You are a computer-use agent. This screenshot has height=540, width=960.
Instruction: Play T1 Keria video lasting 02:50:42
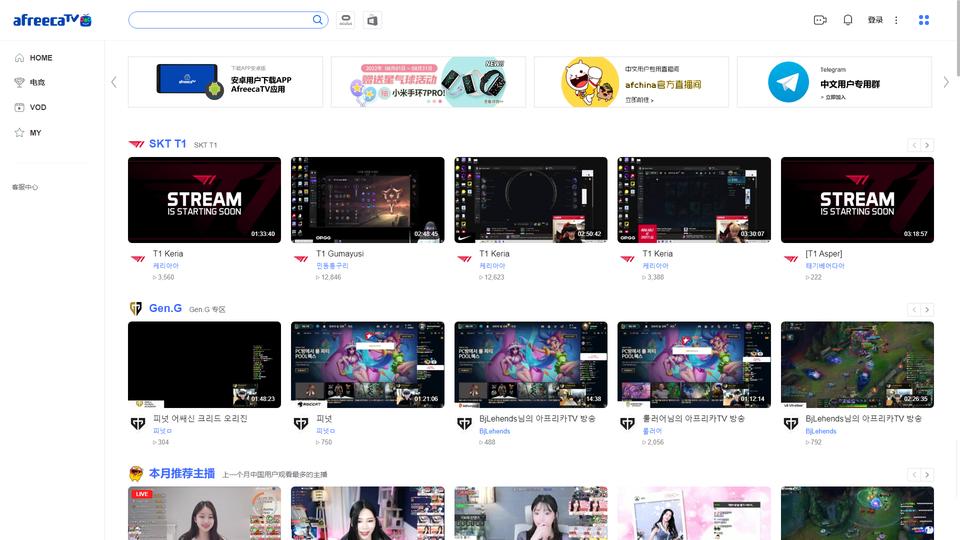(531, 200)
